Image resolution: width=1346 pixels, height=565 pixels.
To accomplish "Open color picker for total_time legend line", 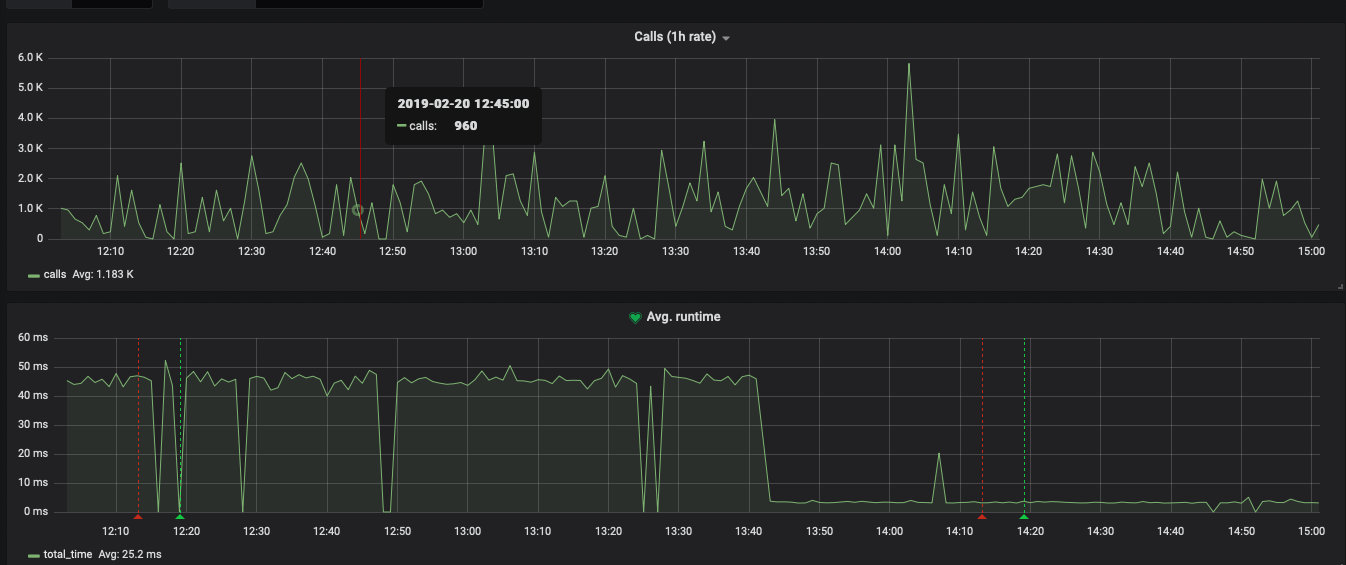I will 34,554.
